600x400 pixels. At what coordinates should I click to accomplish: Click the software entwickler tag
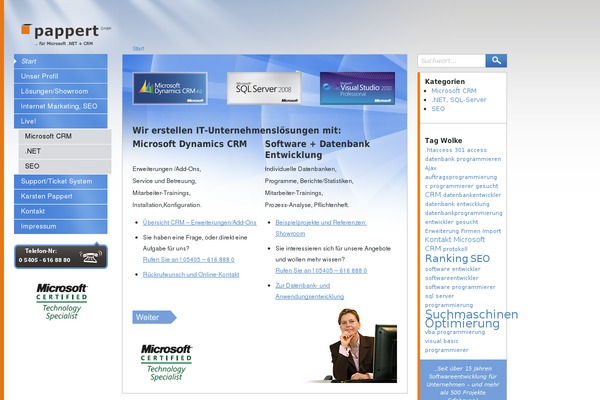click(x=452, y=269)
